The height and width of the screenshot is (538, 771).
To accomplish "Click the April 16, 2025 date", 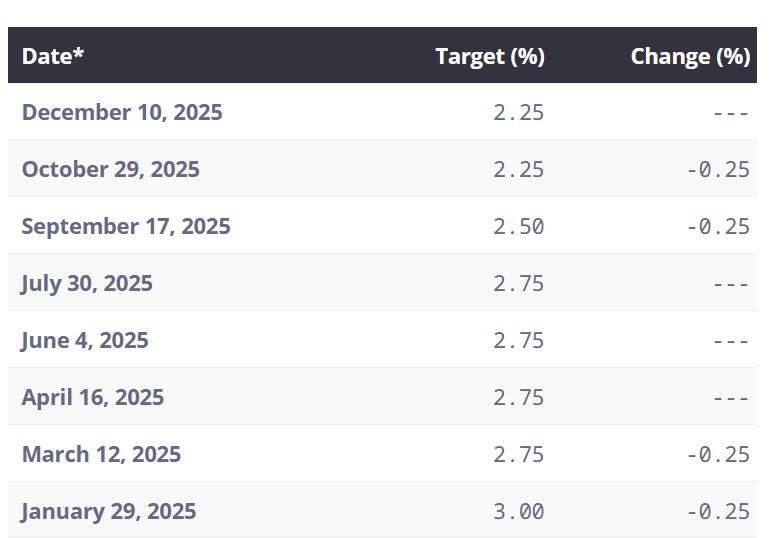I will tap(93, 397).
